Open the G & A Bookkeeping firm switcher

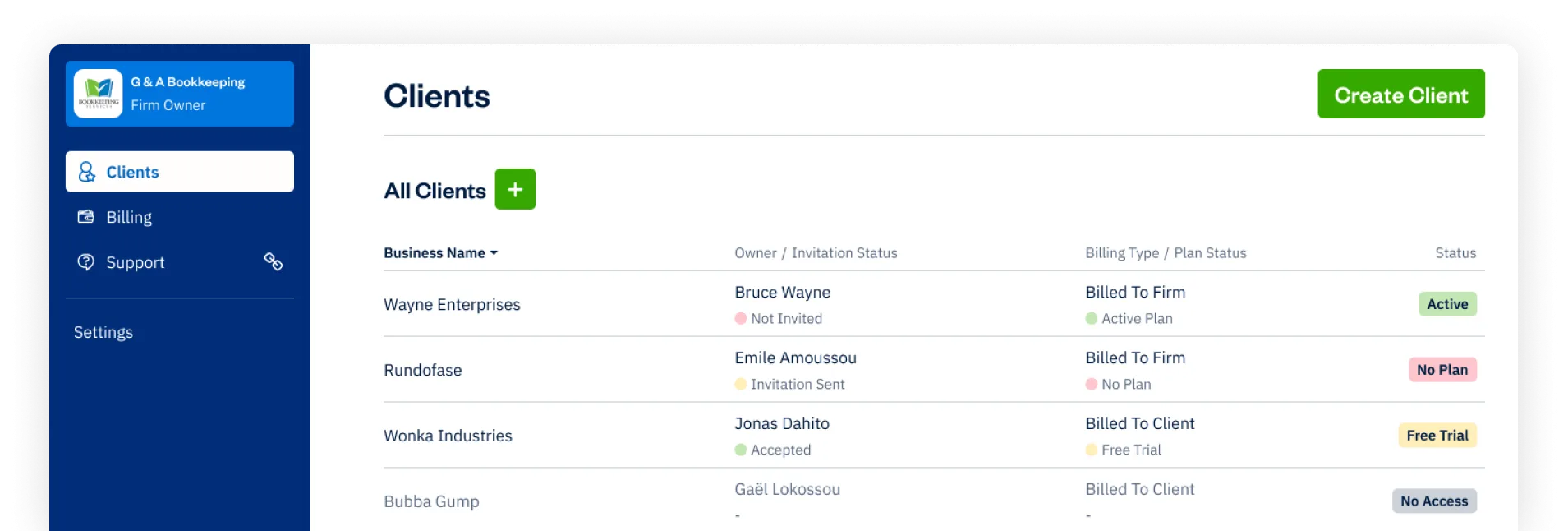[180, 94]
